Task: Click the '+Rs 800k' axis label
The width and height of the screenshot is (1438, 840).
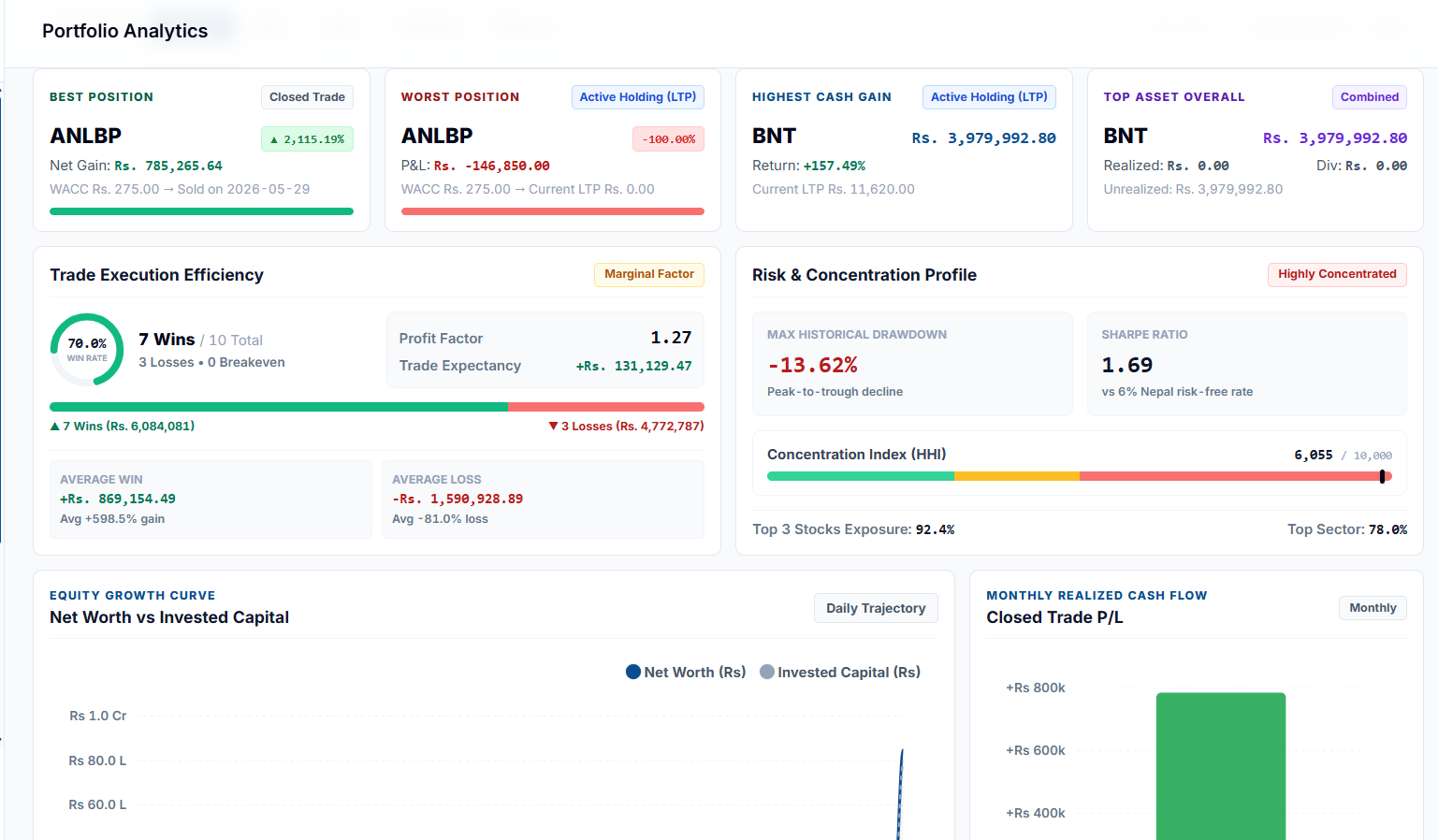Action: (x=1036, y=688)
